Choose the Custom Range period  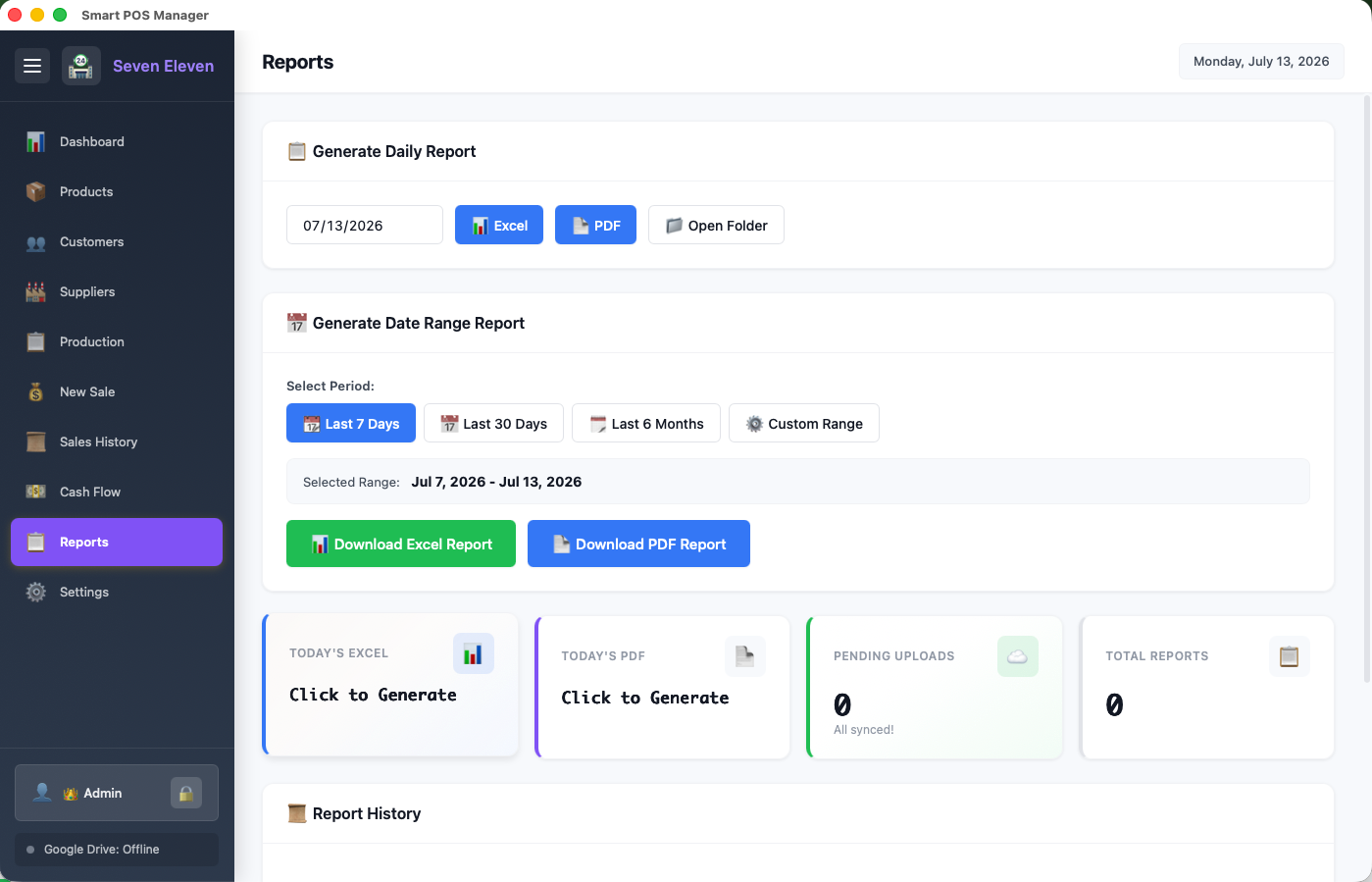(804, 423)
